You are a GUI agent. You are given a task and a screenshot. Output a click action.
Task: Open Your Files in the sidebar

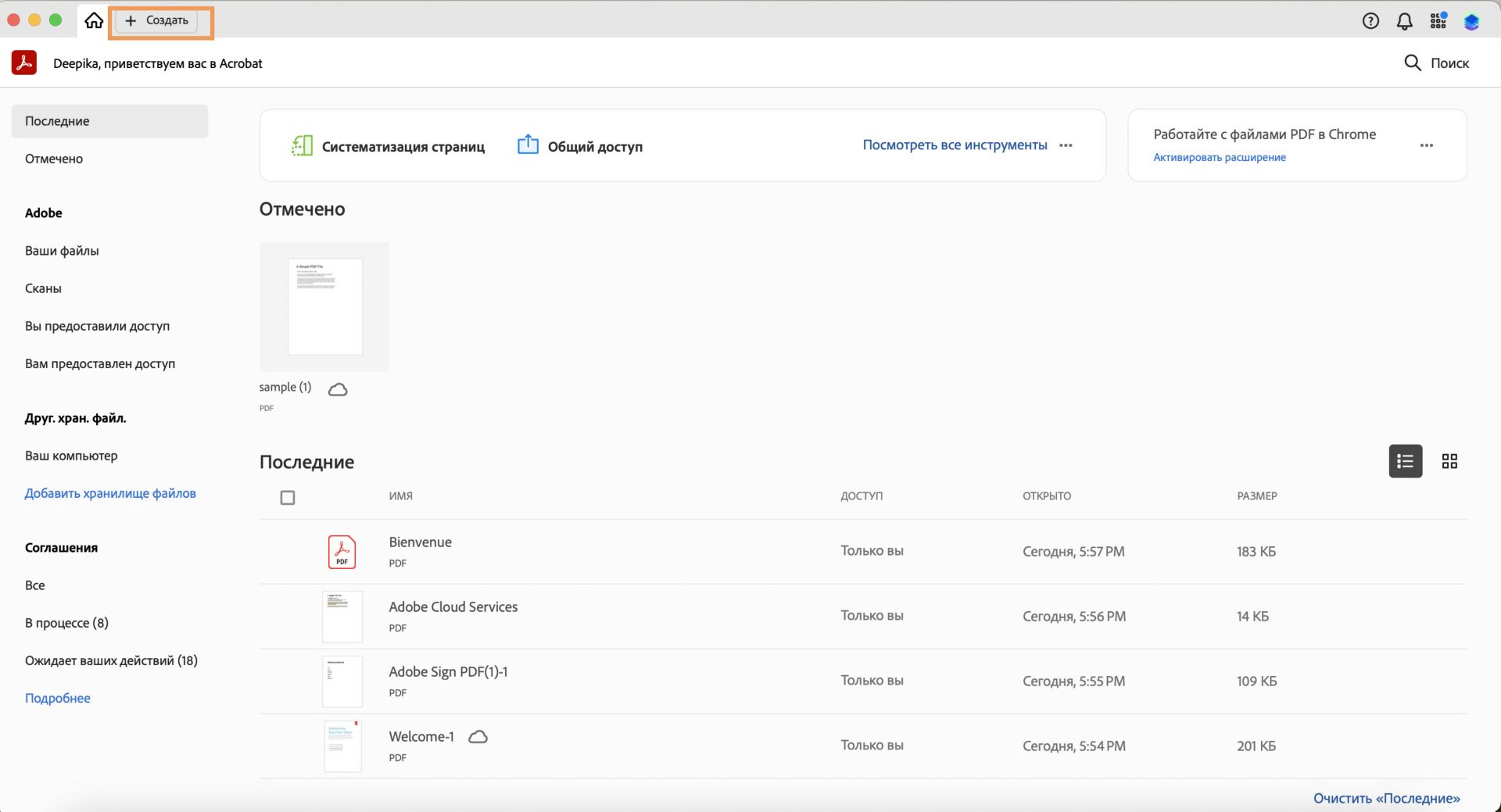62,251
